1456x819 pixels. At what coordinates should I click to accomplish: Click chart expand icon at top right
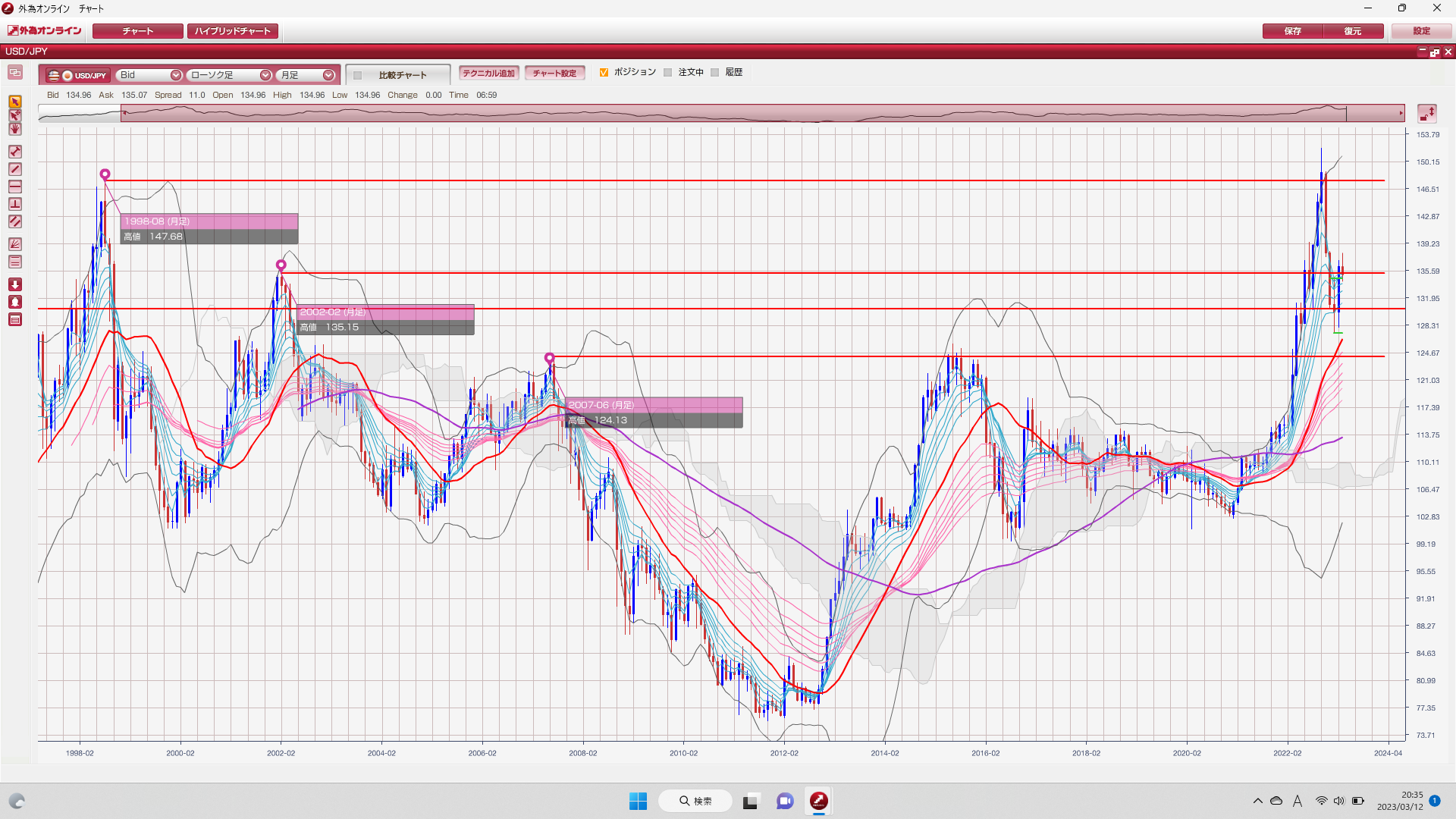point(1426,114)
